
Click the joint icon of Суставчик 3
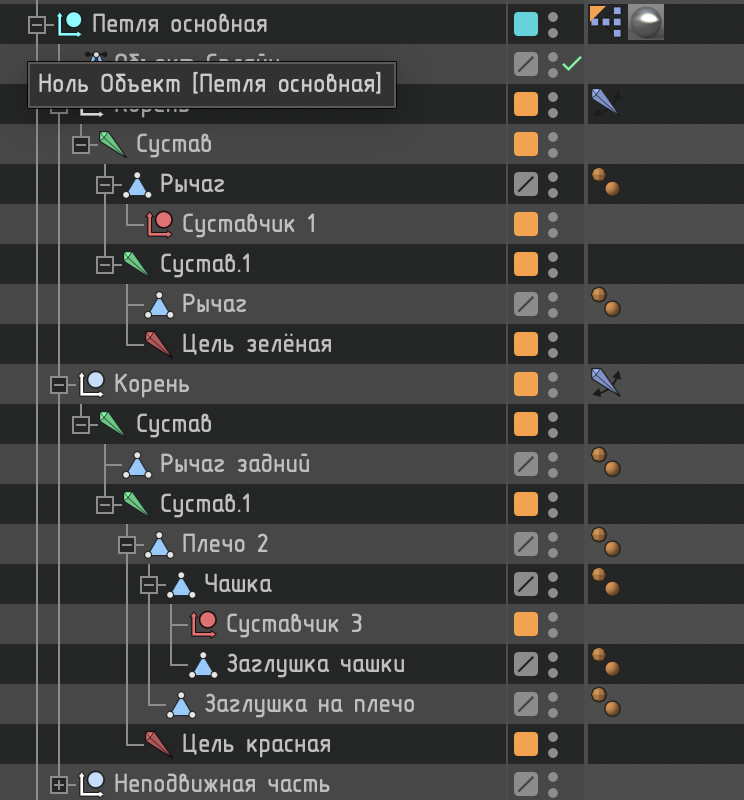point(205,624)
